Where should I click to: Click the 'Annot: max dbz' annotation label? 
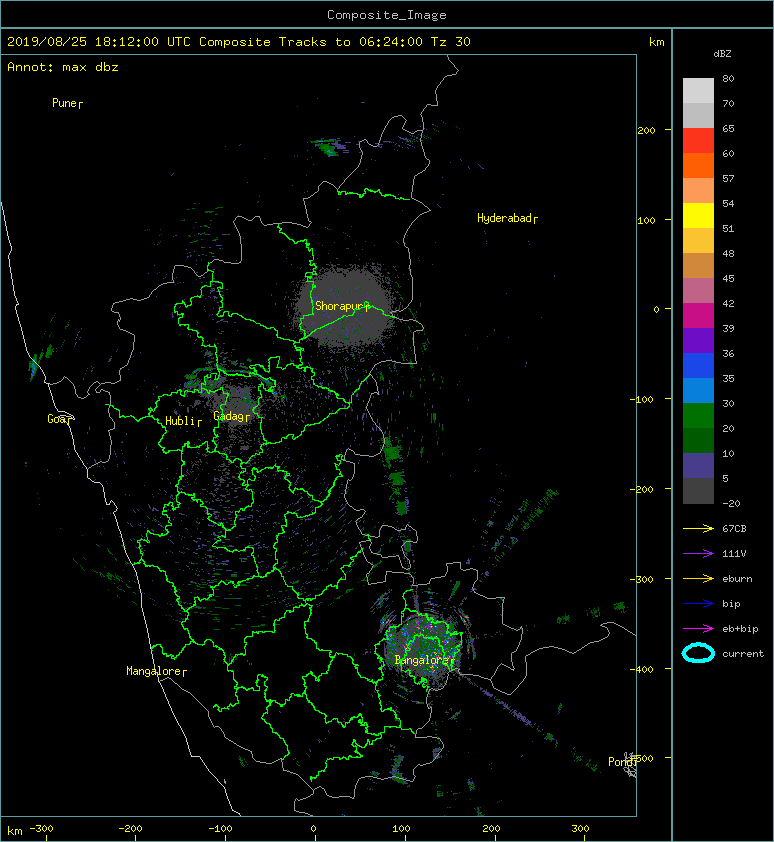(x=63, y=67)
